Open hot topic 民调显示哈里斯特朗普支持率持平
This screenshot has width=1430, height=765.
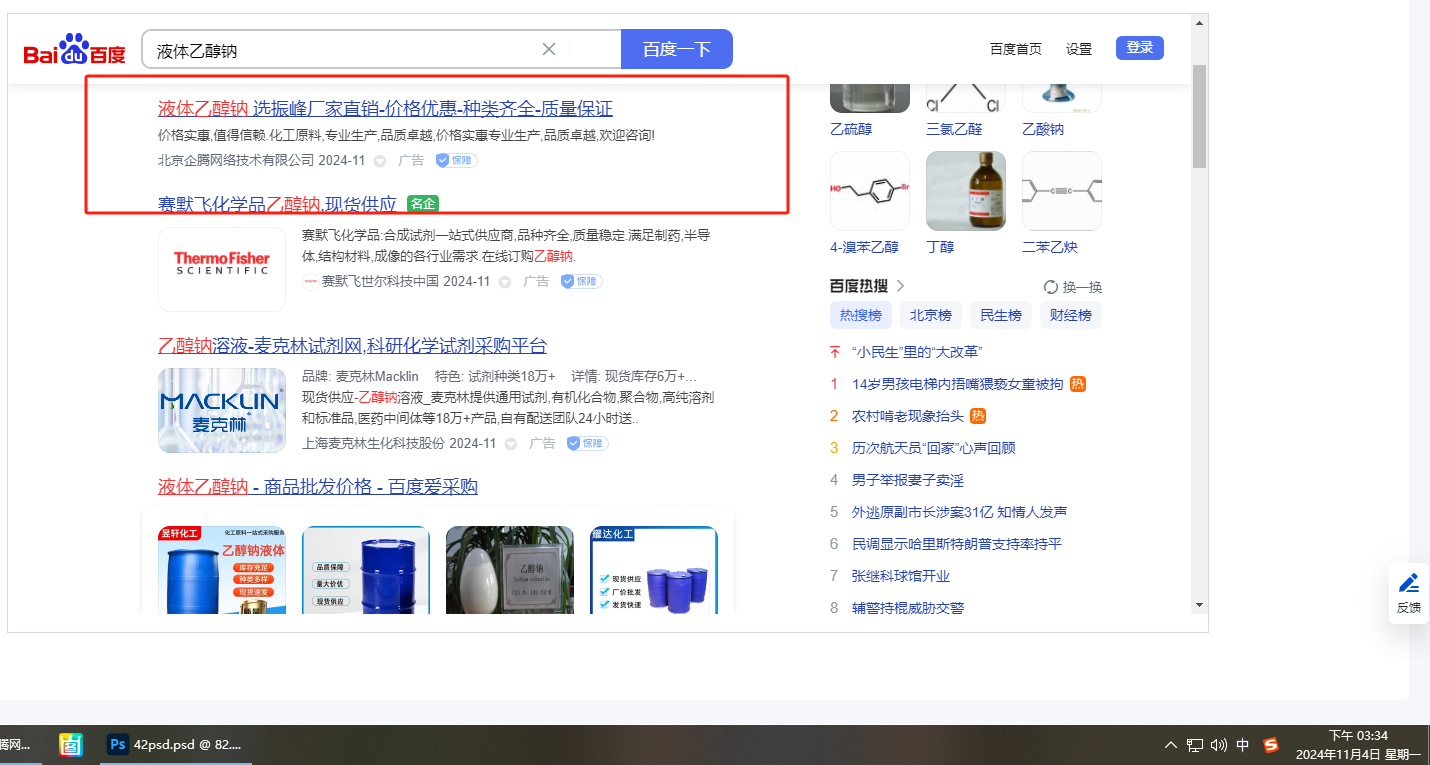point(957,544)
